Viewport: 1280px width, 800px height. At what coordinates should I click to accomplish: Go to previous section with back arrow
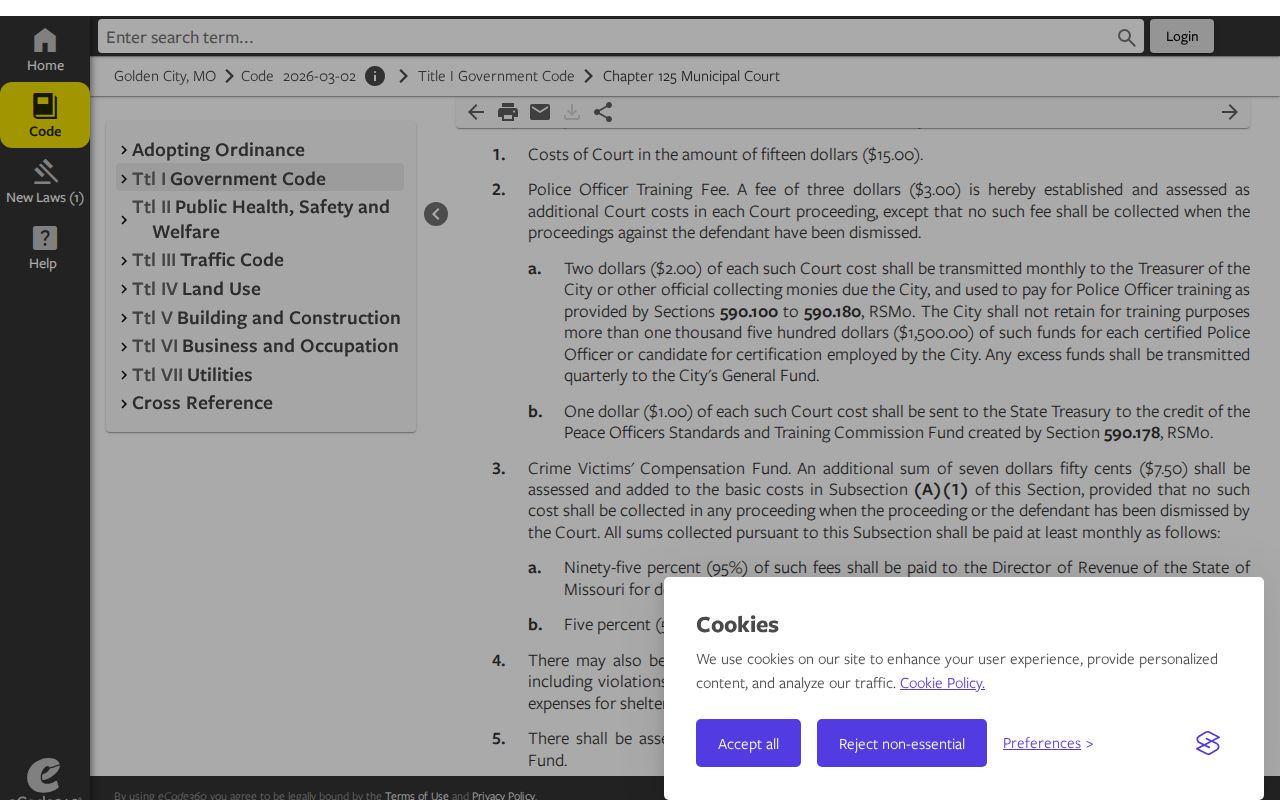pos(476,112)
